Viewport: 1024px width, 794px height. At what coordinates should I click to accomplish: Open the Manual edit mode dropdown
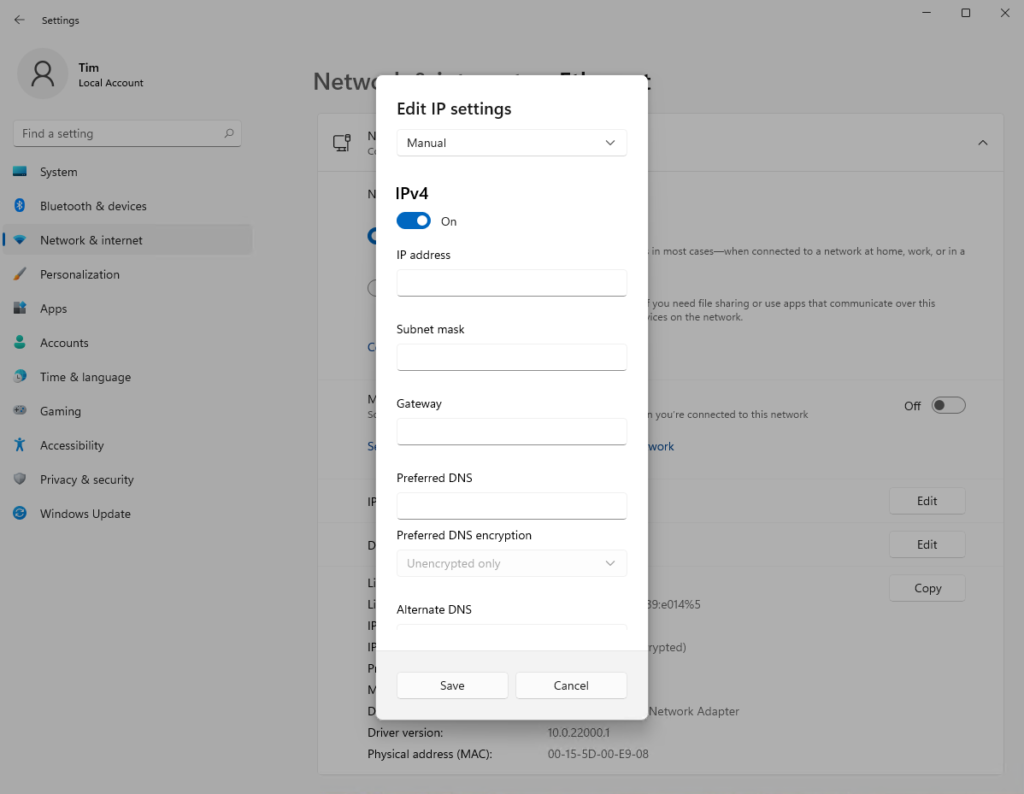[511, 143]
